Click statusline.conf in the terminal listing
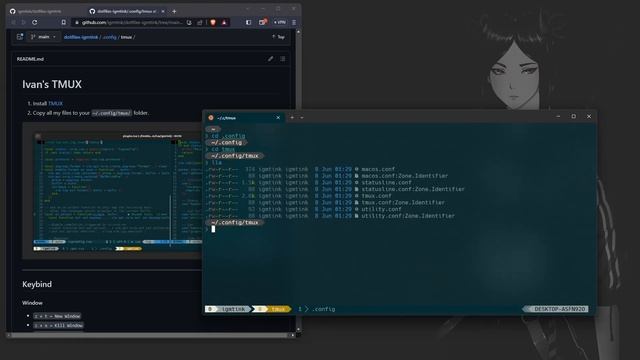Screen dimensions: 640x360 pyautogui.click(x=387, y=182)
